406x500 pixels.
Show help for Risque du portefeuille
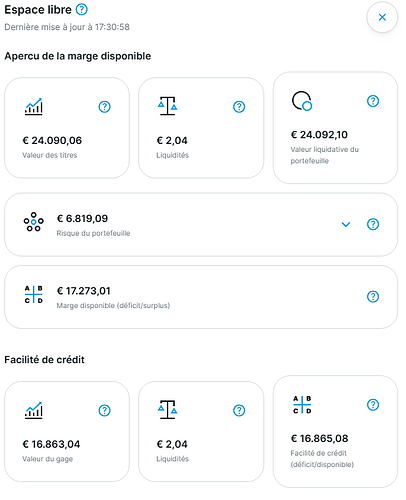(x=373, y=224)
